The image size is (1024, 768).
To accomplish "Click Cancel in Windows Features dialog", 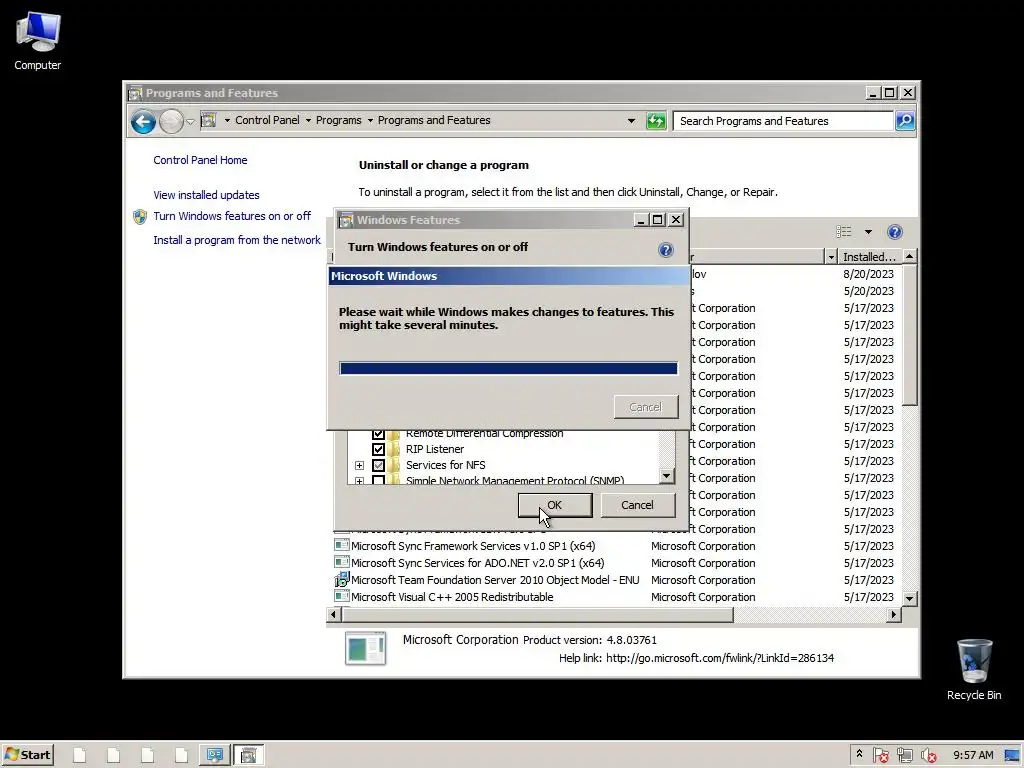I will pyautogui.click(x=637, y=505).
